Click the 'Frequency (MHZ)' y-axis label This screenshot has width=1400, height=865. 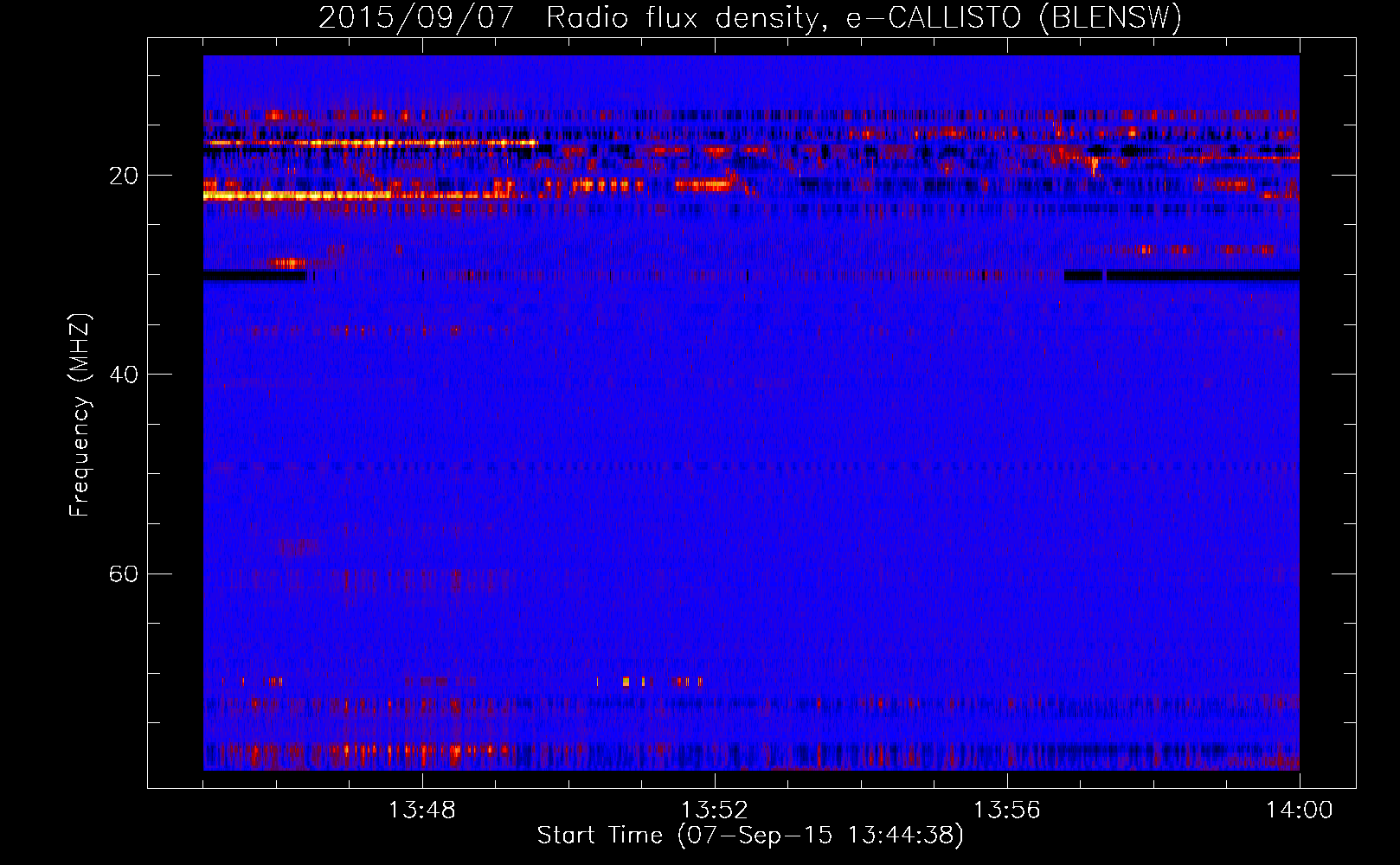tap(80, 415)
